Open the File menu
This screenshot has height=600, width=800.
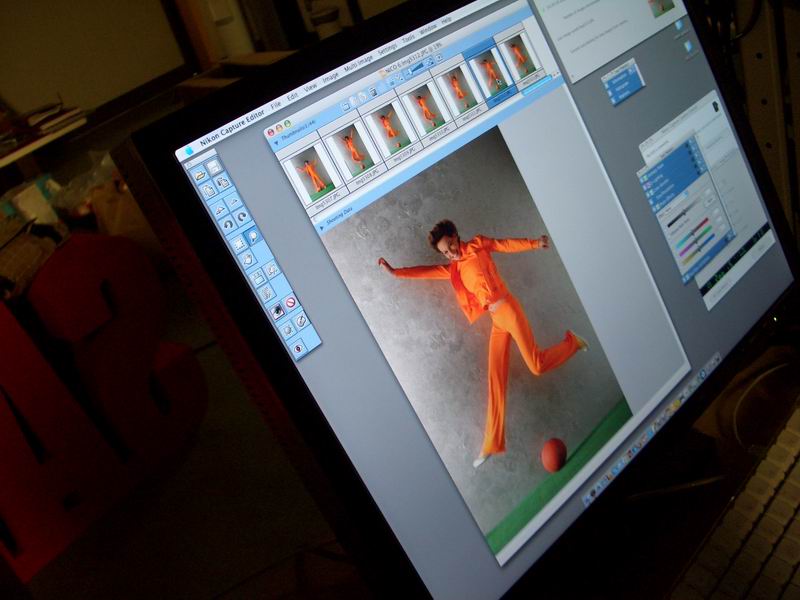point(276,105)
